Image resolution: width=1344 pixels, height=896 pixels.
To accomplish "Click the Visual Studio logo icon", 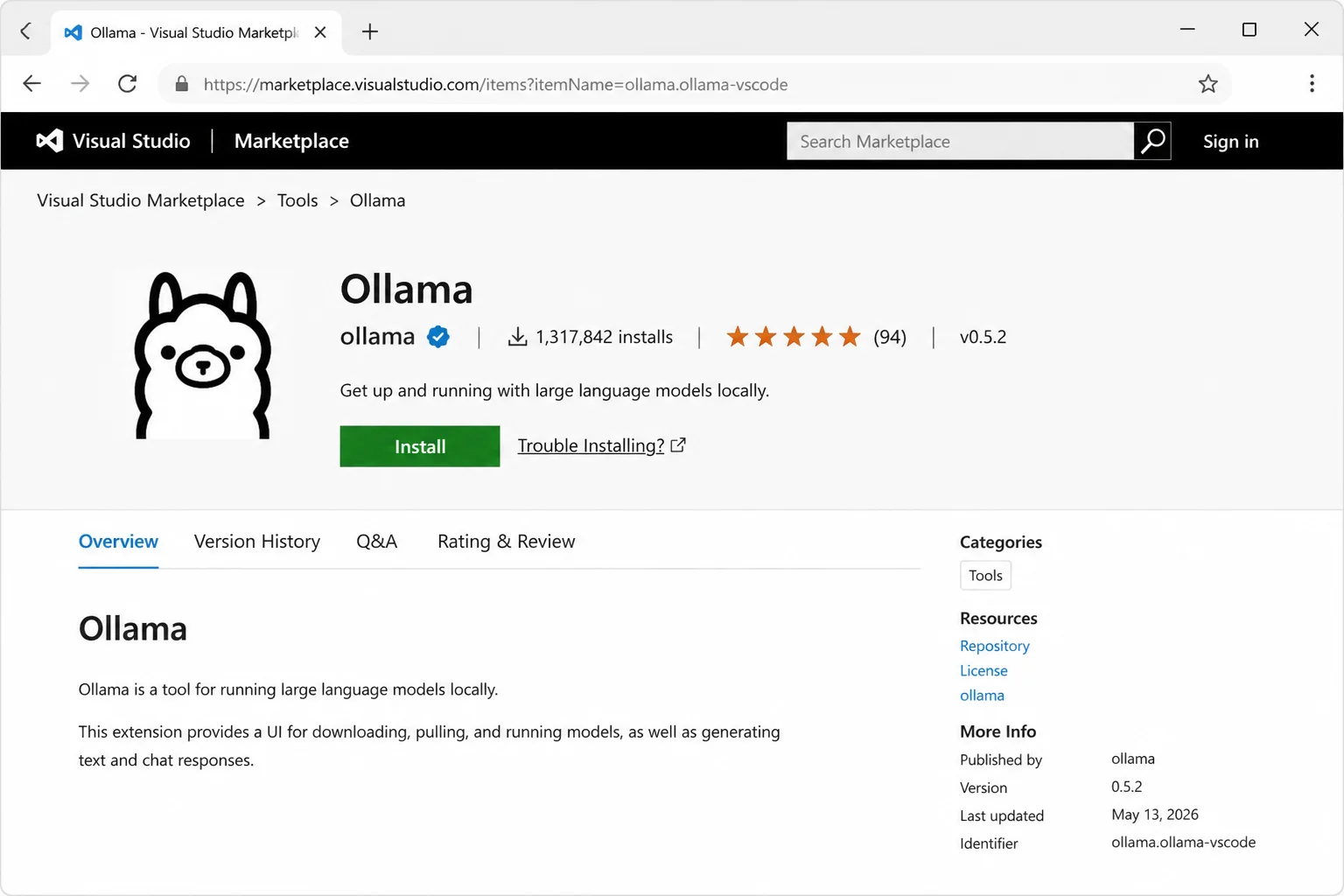I will [50, 141].
